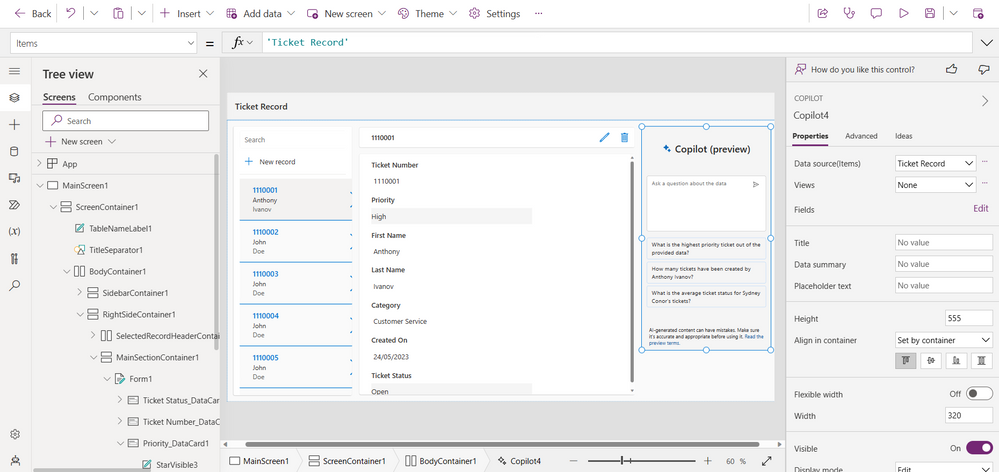Open the Variables (x) icon

[x=15, y=231]
